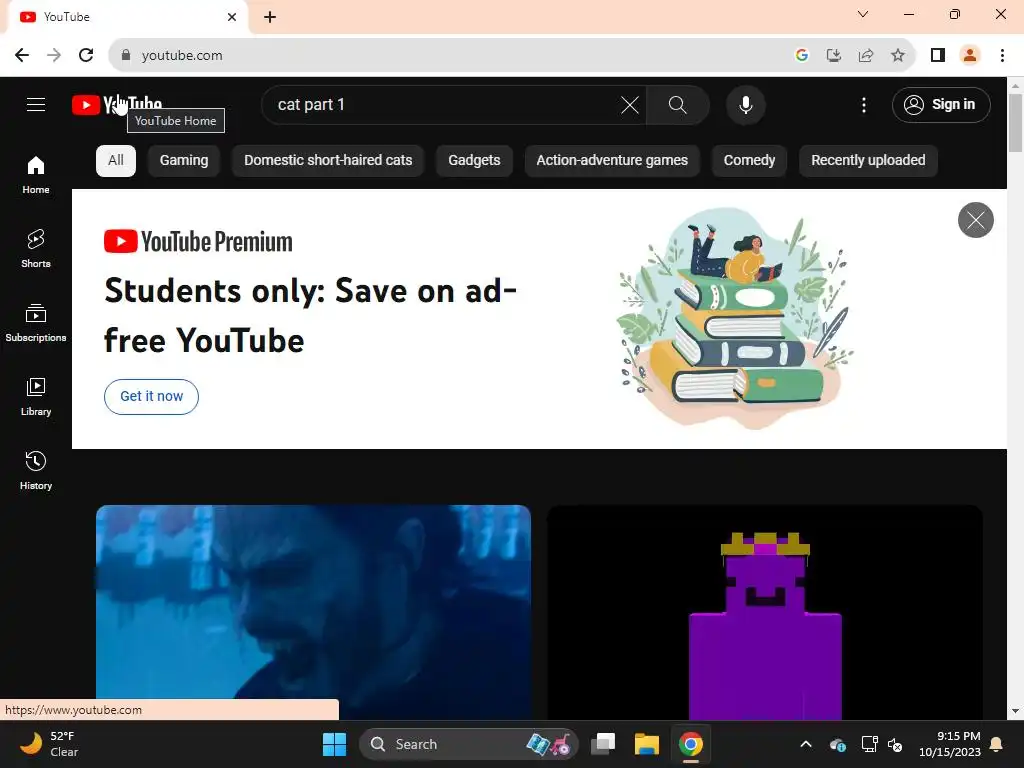Select the Comedy filter chip
The image size is (1024, 768).
(x=749, y=161)
